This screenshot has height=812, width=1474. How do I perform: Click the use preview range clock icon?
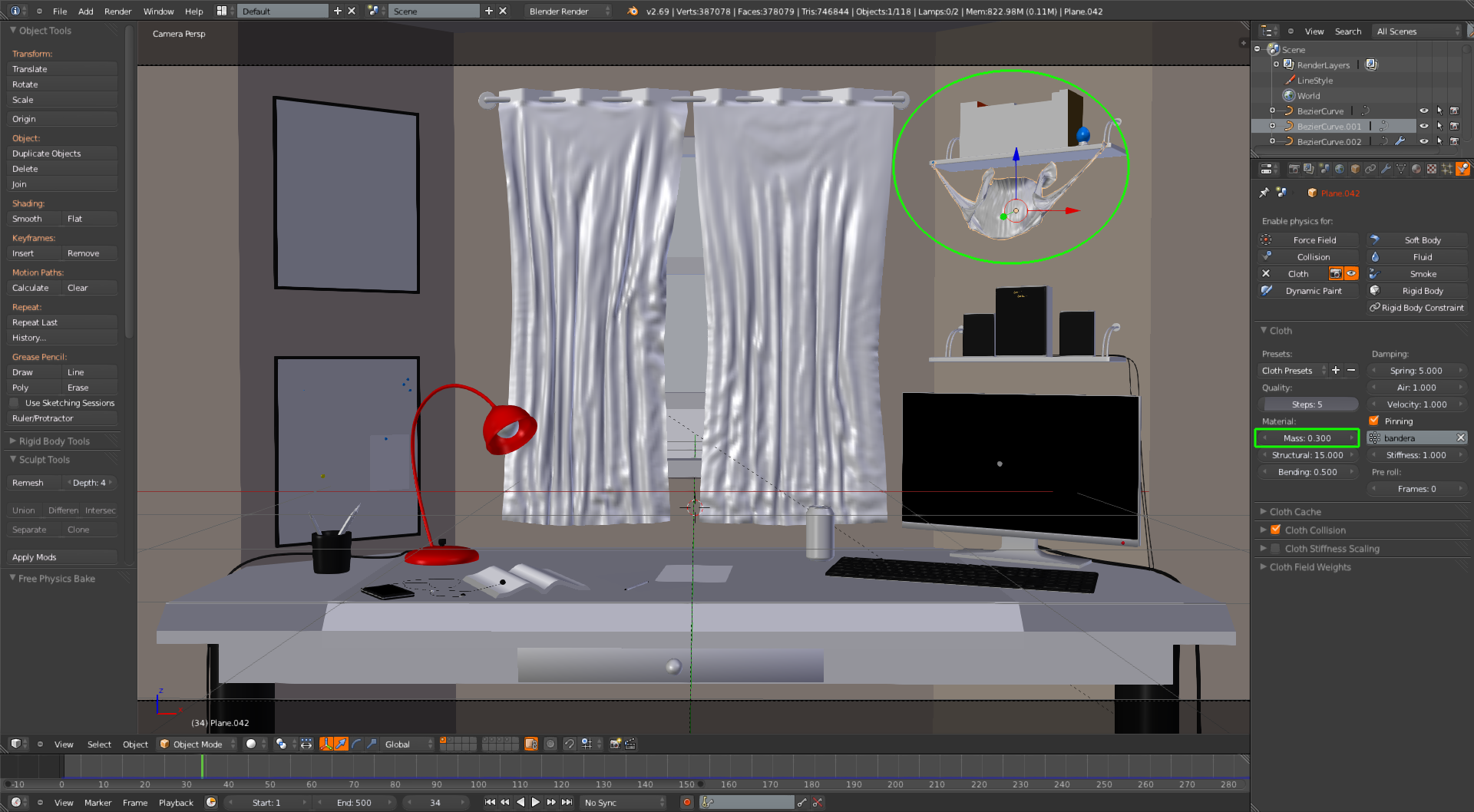(211, 802)
